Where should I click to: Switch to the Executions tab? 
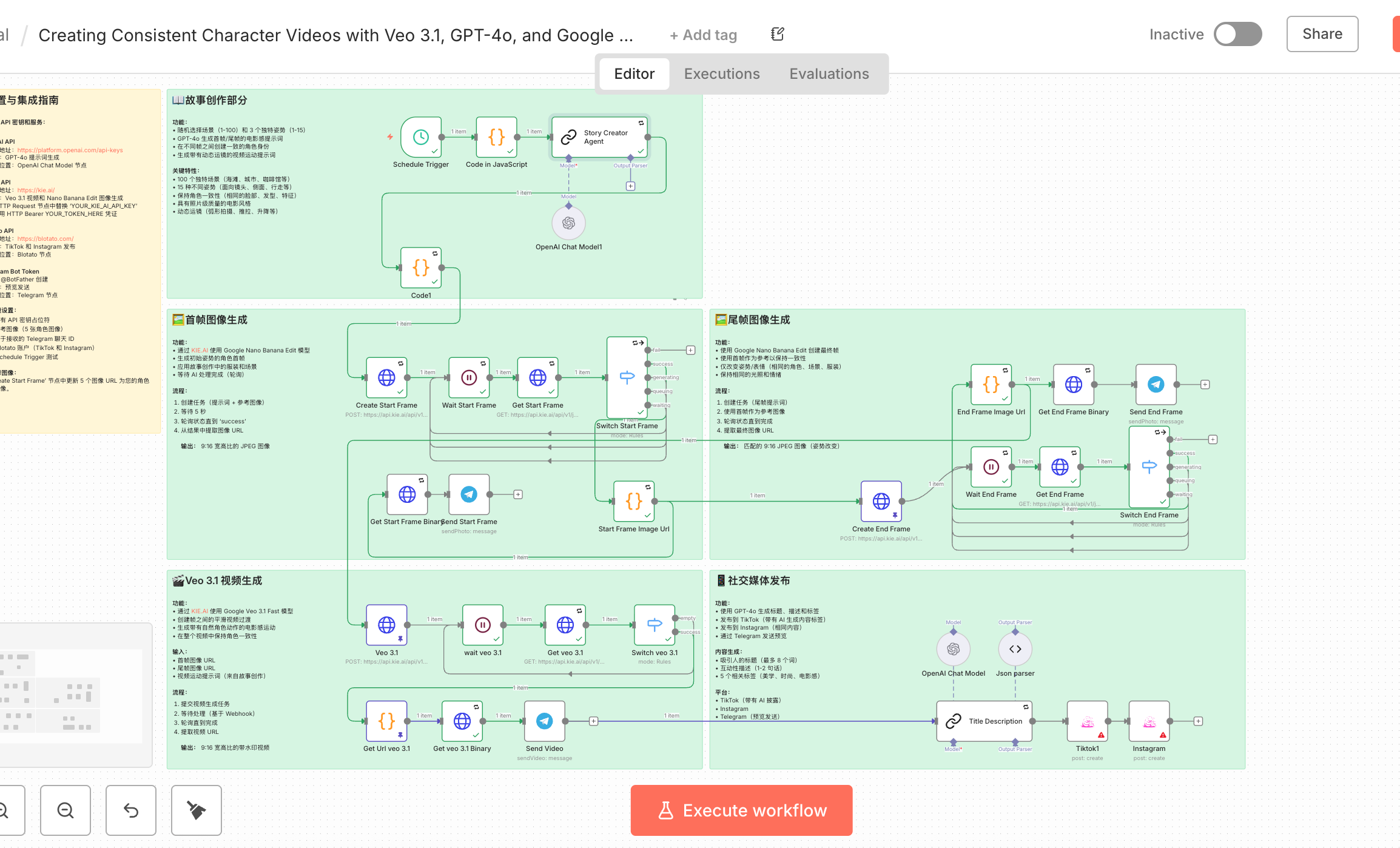(x=722, y=74)
